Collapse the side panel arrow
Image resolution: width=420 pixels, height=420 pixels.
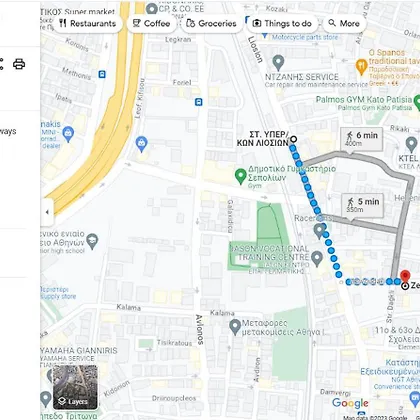pos(47,212)
